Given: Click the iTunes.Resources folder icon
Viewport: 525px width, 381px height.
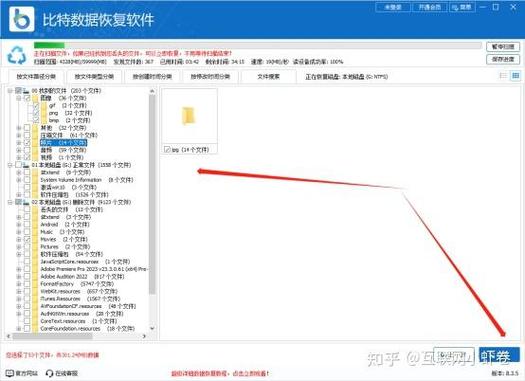Looking at the screenshot, I should click(x=35, y=299).
